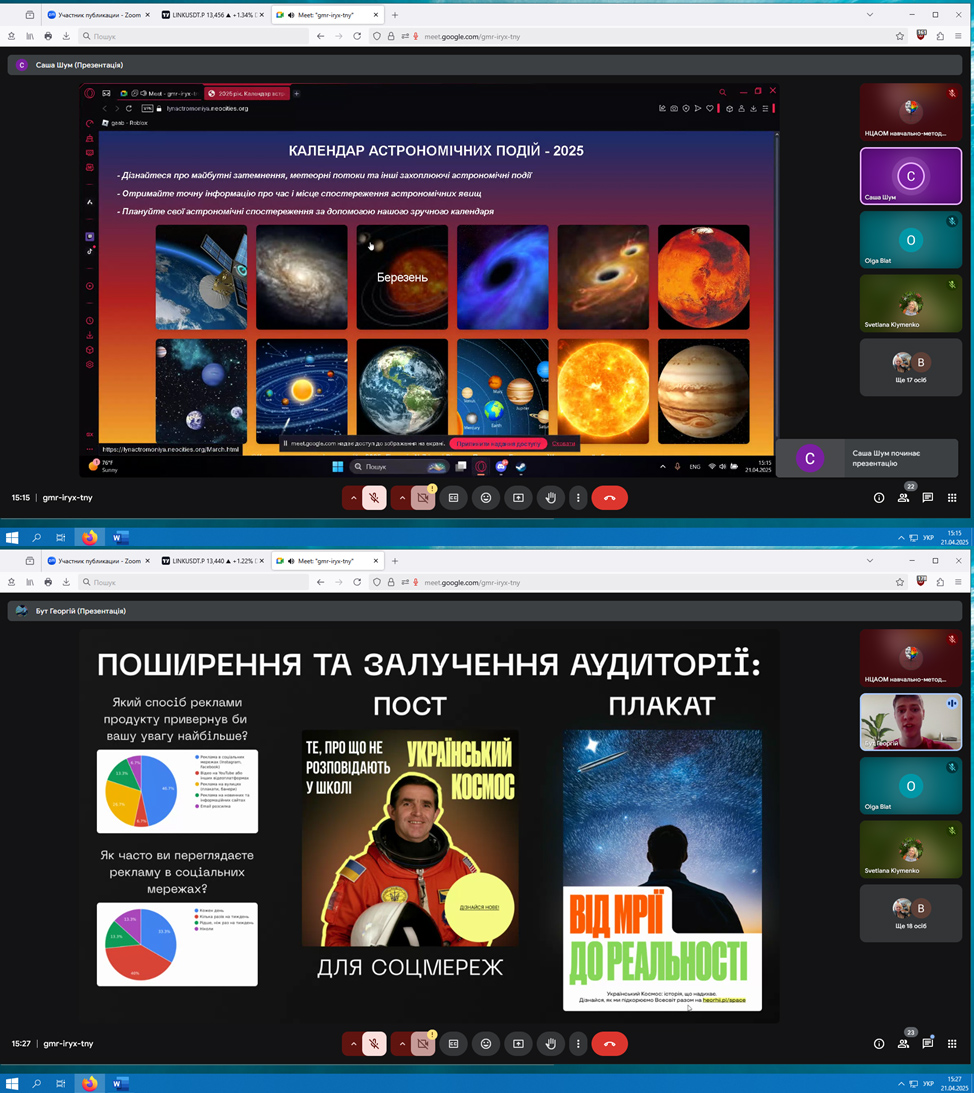Screen dimensions: 974x1093
Task: Open the chat panel in the 15:15 Meet window
Action: tap(927, 498)
